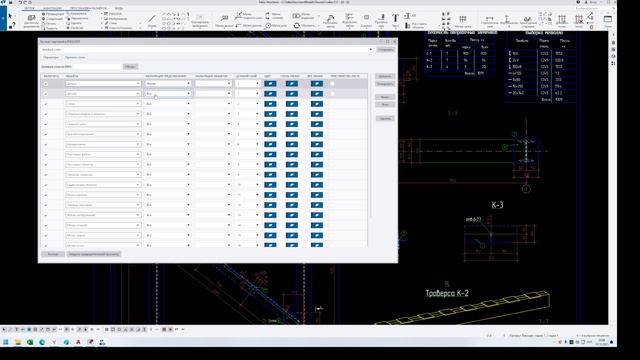
Task: Click the topmost button right of the table
Action: [x=385, y=76]
